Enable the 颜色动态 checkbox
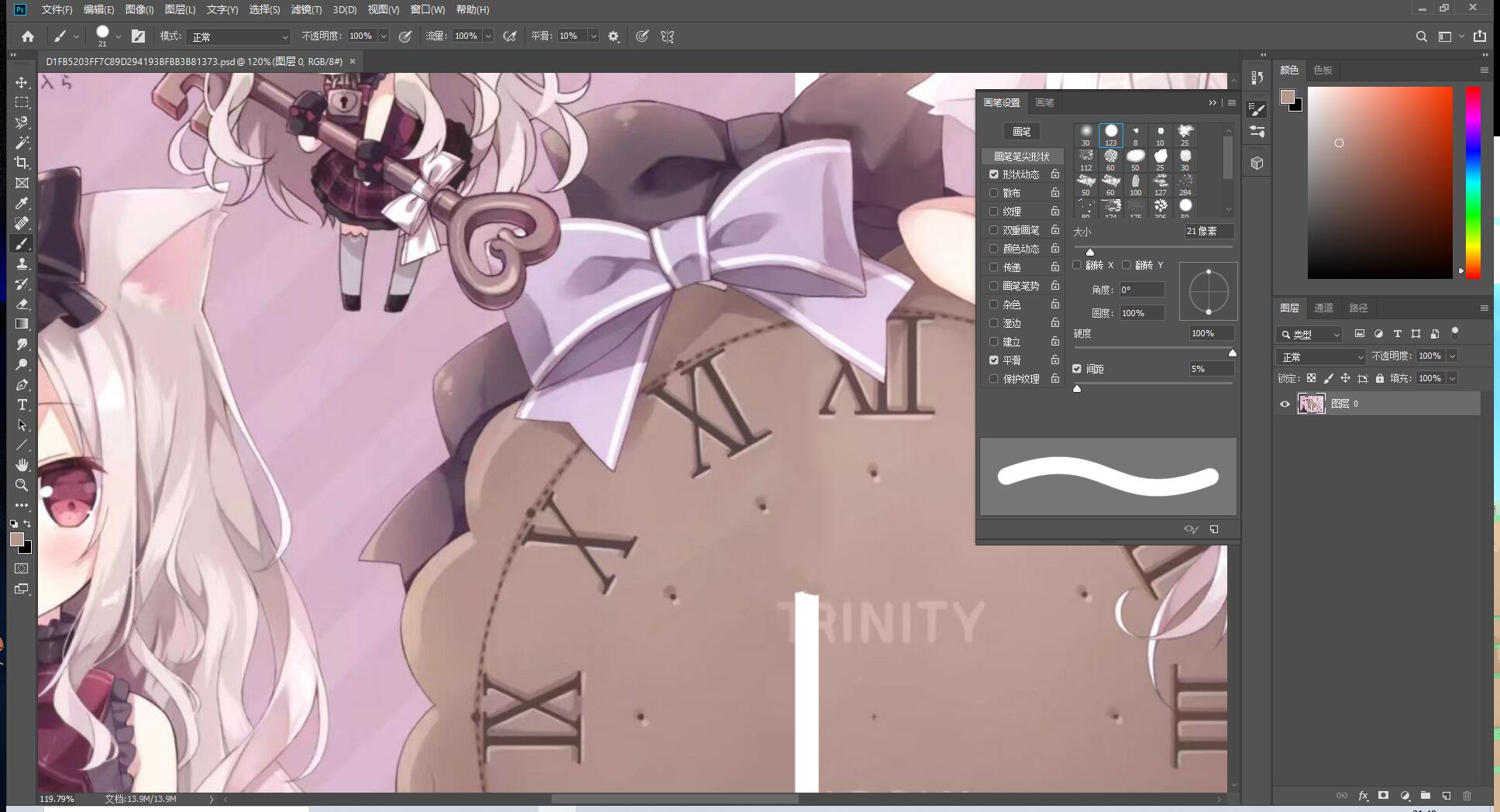Image resolution: width=1500 pixels, height=812 pixels. click(x=994, y=249)
